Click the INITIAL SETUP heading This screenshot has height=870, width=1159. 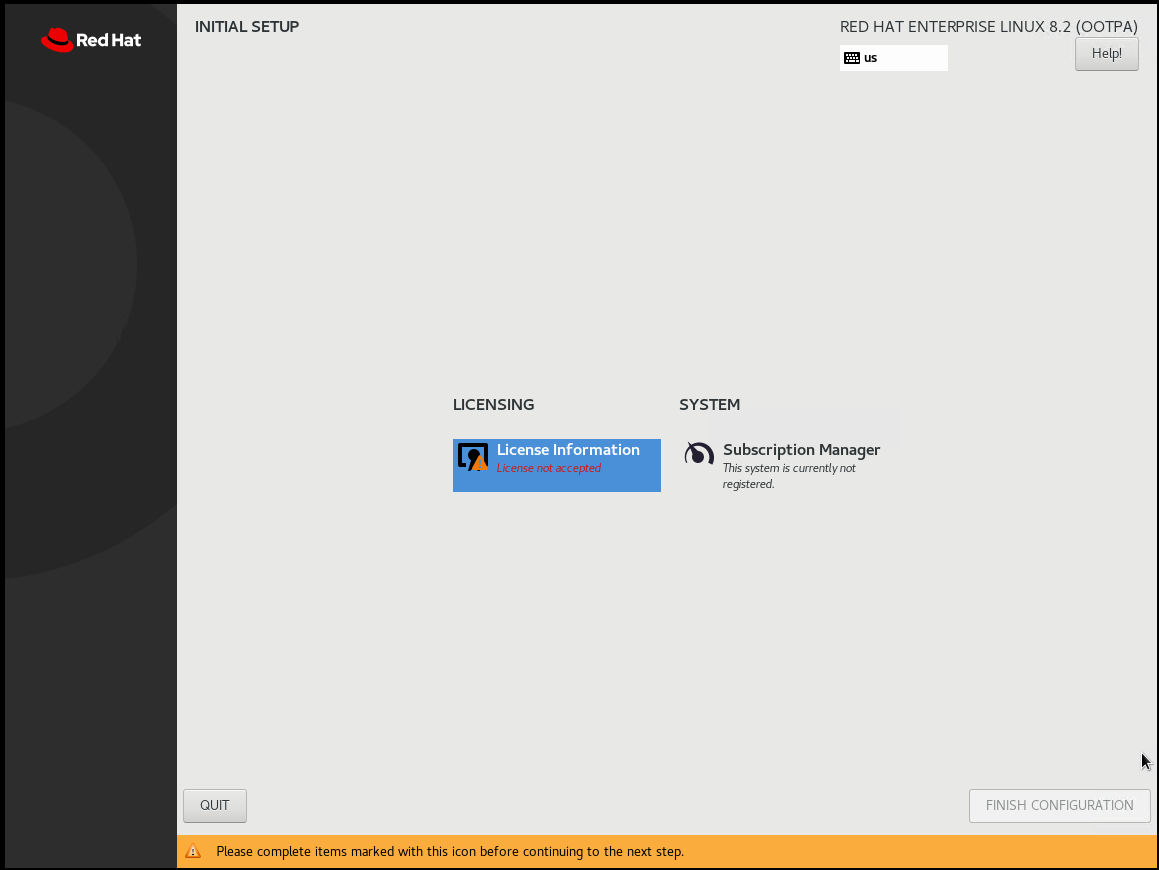coord(247,26)
